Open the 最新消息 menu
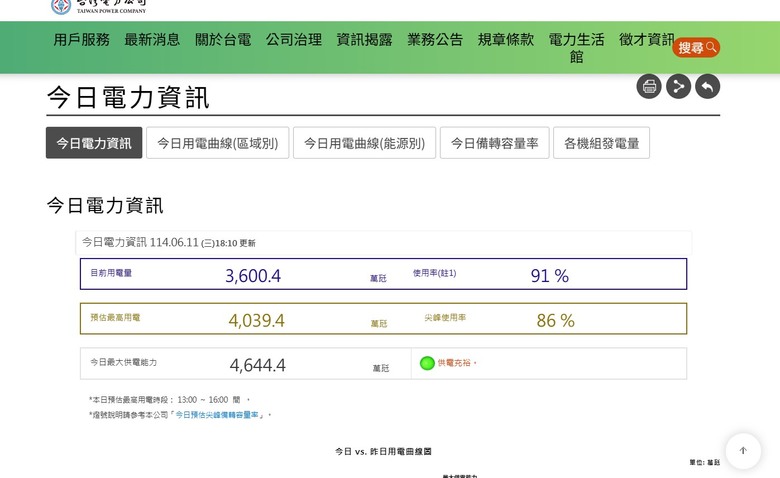780x478 pixels. tap(152, 40)
